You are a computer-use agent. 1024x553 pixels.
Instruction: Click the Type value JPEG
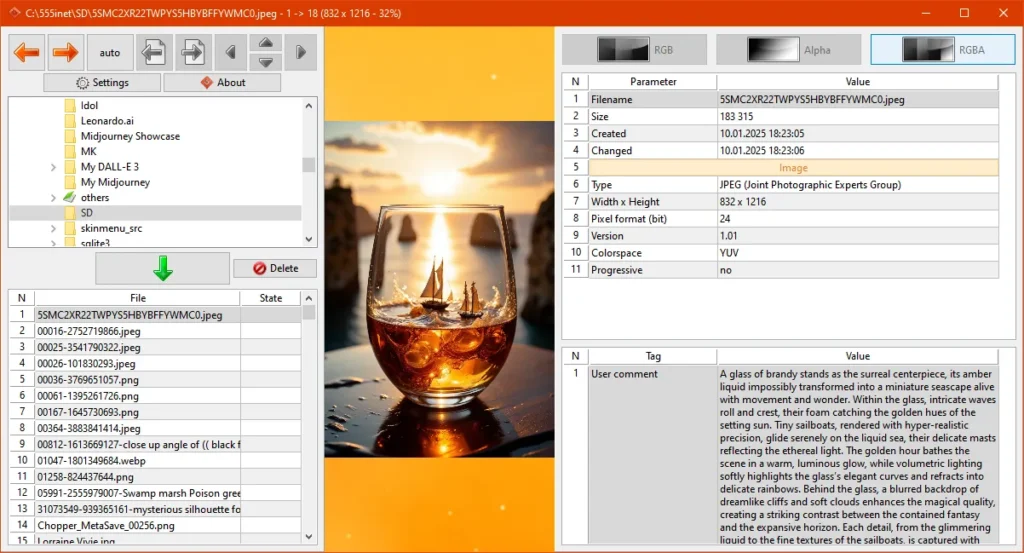(810, 185)
